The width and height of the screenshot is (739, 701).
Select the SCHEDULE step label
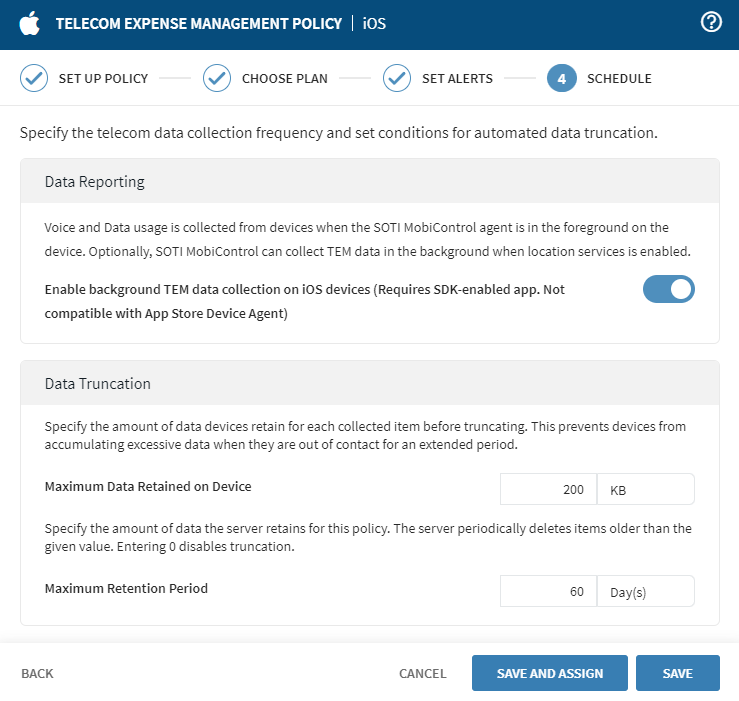(x=619, y=78)
